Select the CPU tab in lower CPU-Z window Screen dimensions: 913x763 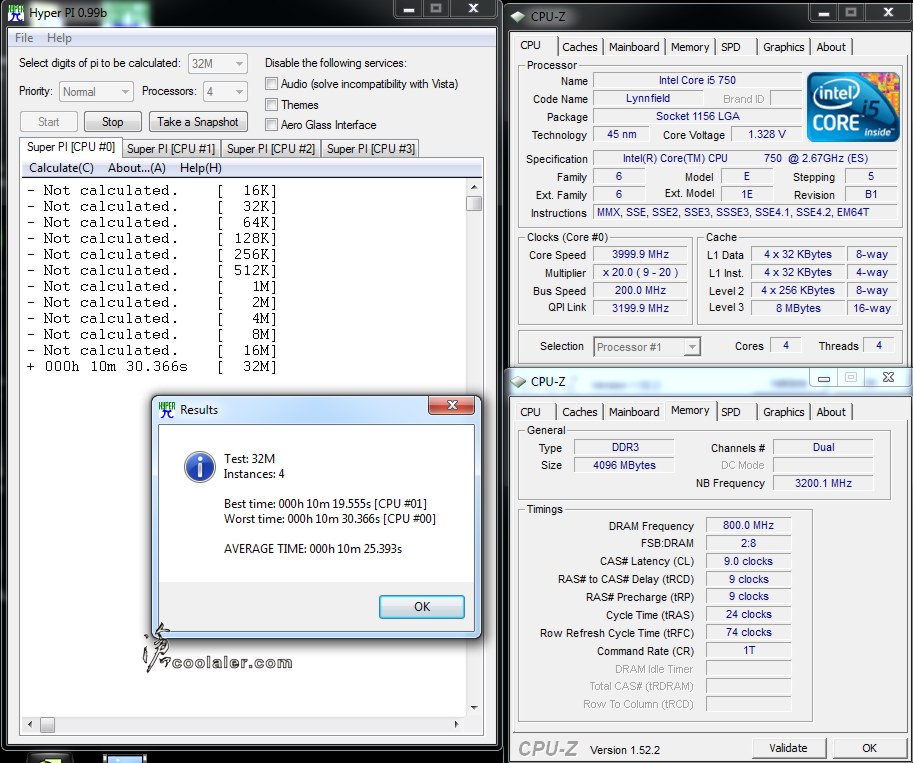(x=530, y=412)
